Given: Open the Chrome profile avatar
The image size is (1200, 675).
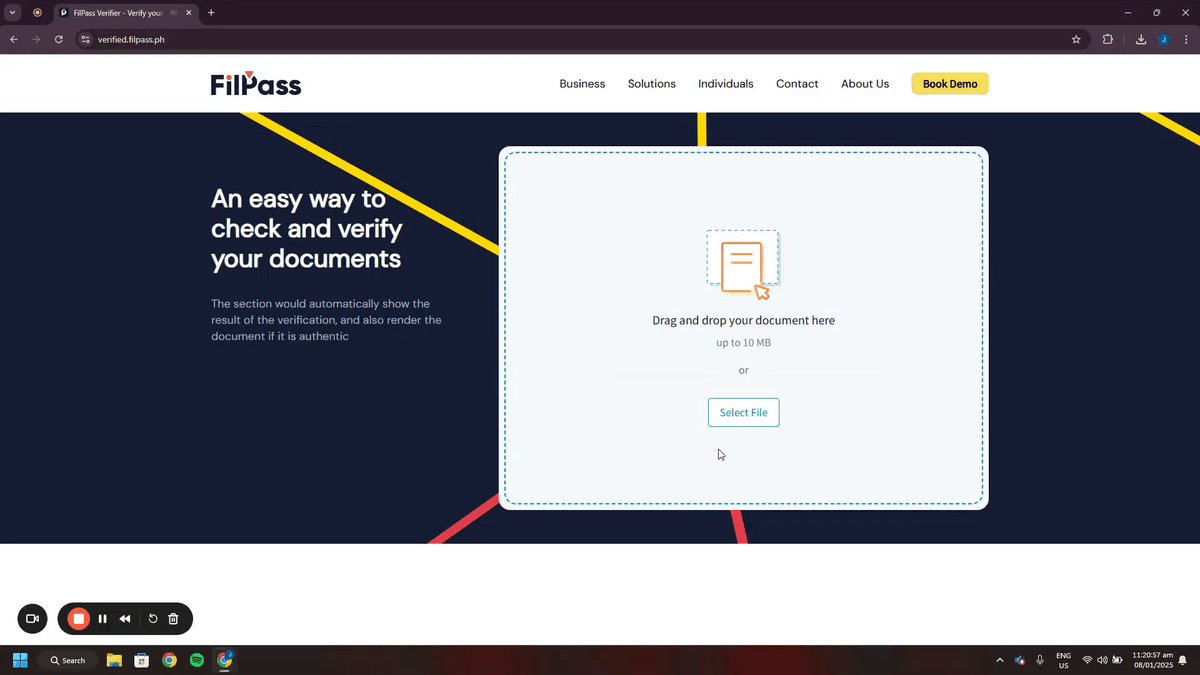Looking at the screenshot, I should [x=1163, y=39].
